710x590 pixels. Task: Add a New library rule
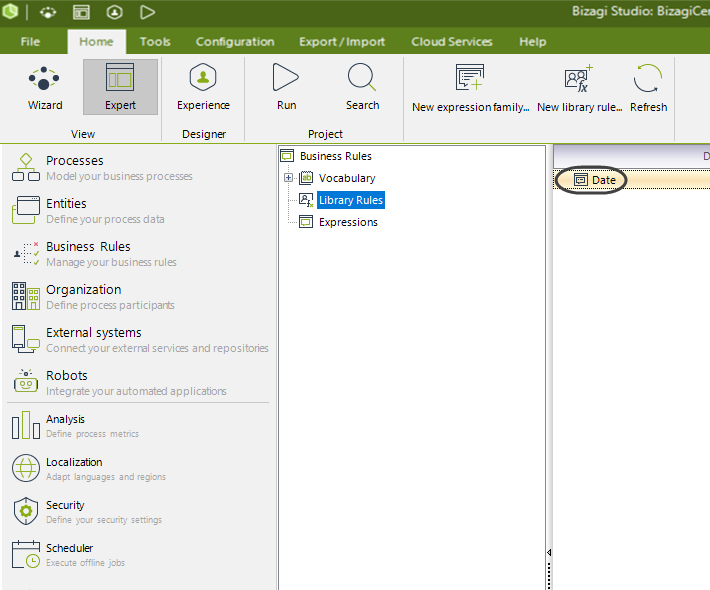point(580,88)
